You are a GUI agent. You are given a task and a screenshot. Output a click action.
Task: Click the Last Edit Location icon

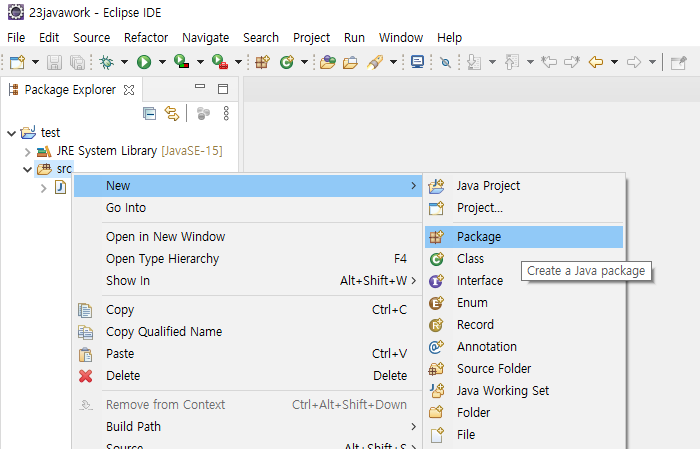pyautogui.click(x=549, y=62)
